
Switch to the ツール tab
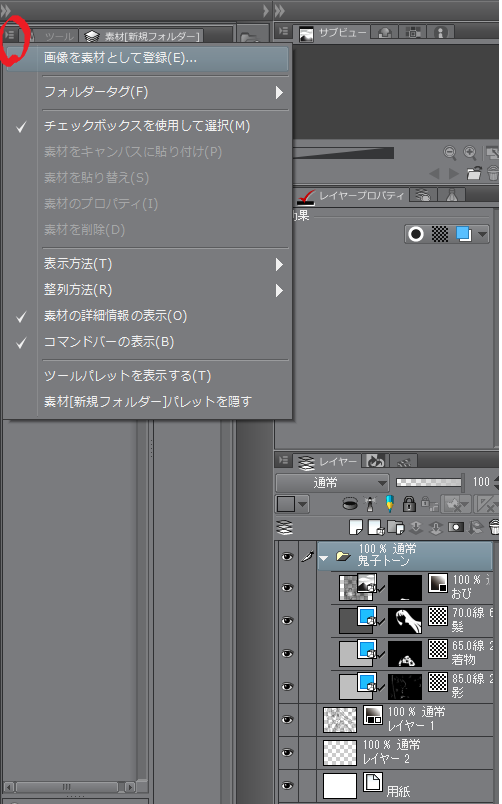click(x=51, y=36)
